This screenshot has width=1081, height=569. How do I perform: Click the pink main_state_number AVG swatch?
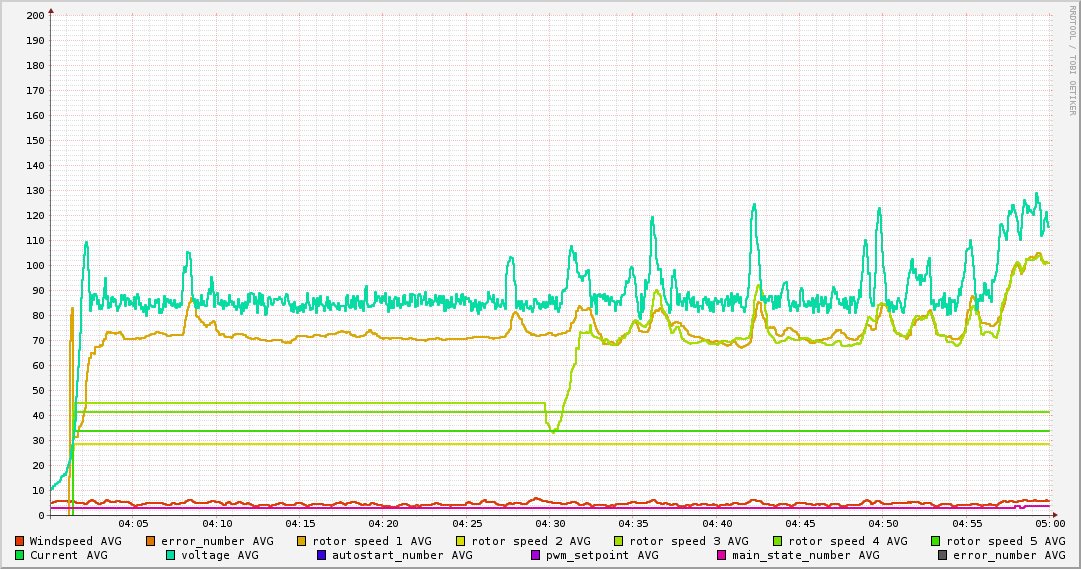coord(721,555)
